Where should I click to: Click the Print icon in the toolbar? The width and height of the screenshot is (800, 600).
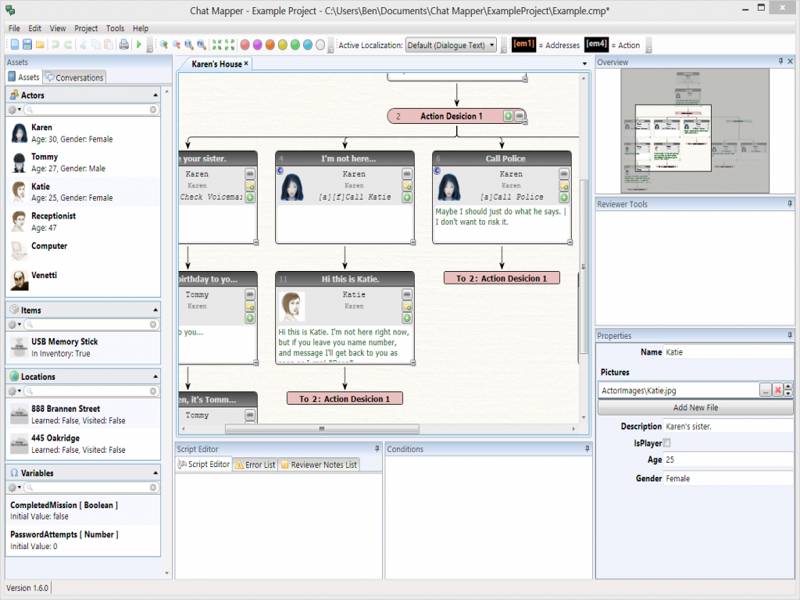(x=124, y=45)
